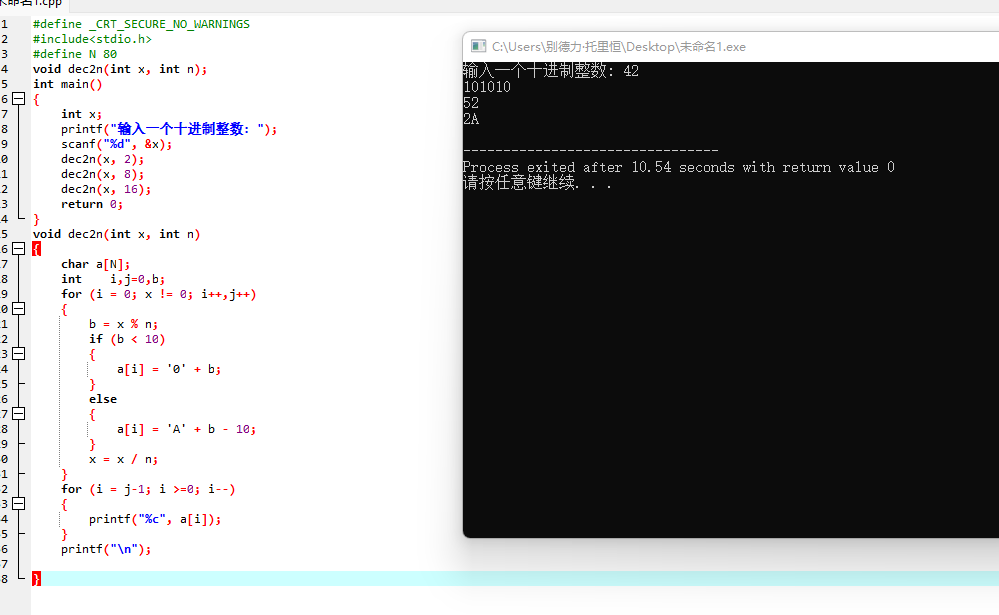Click the b = x % n; statement
The height and width of the screenshot is (615, 999).
(124, 324)
